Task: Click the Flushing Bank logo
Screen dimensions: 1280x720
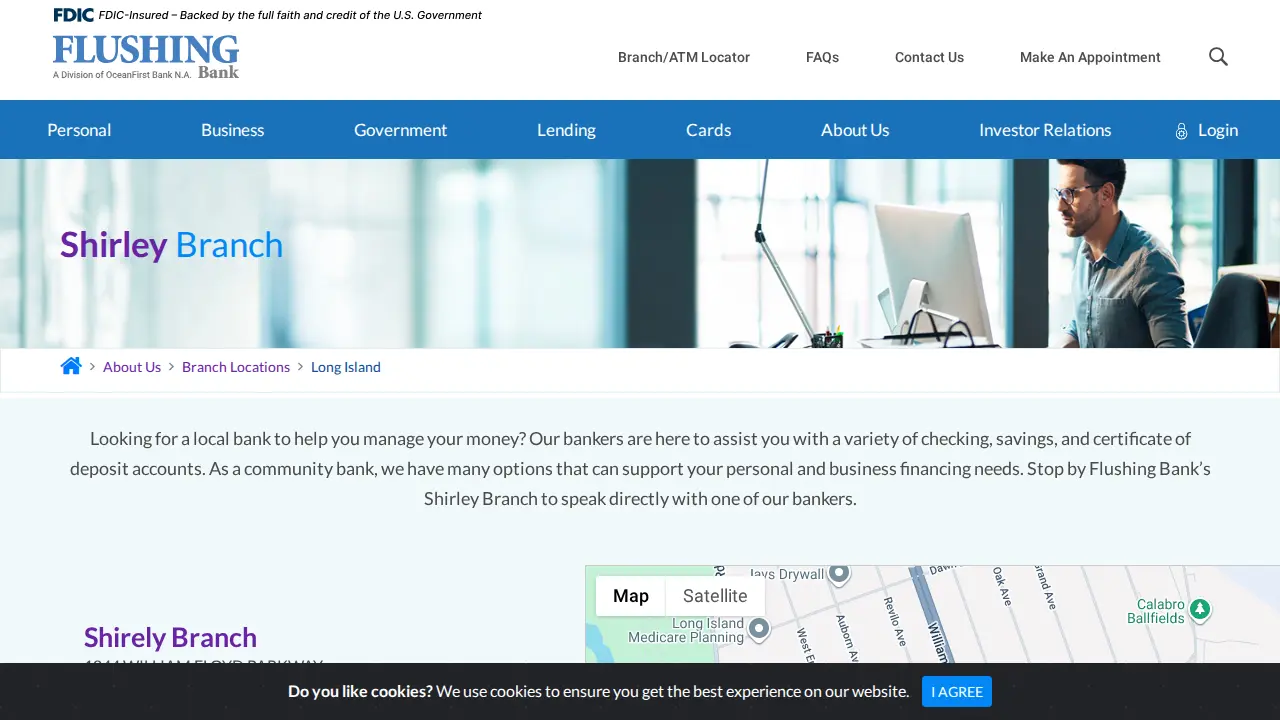Action: pyautogui.click(x=146, y=57)
